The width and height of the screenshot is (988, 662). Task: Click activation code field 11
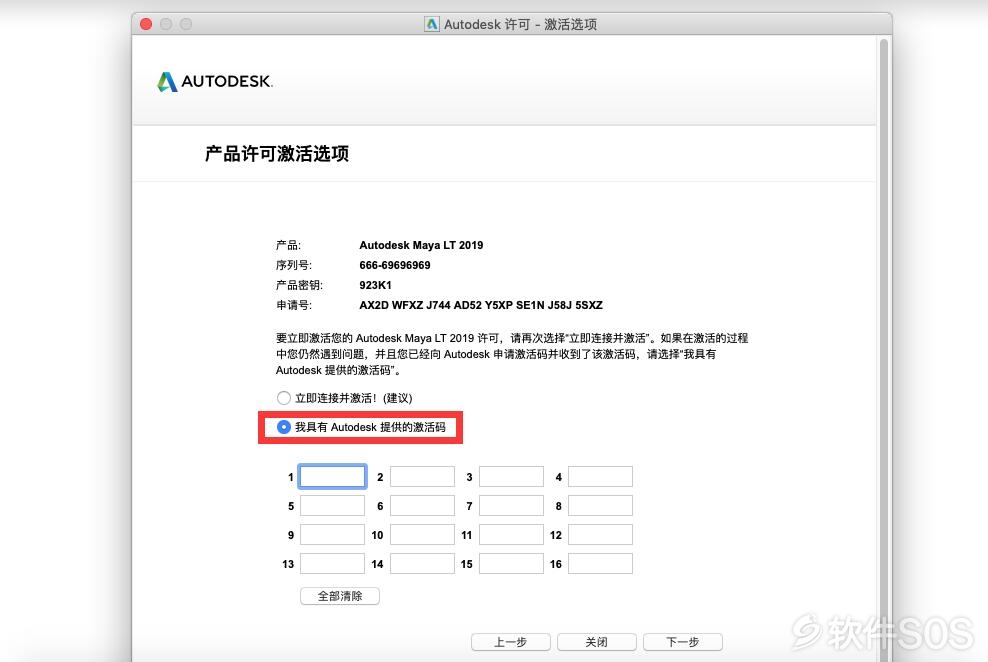pyautogui.click(x=511, y=535)
